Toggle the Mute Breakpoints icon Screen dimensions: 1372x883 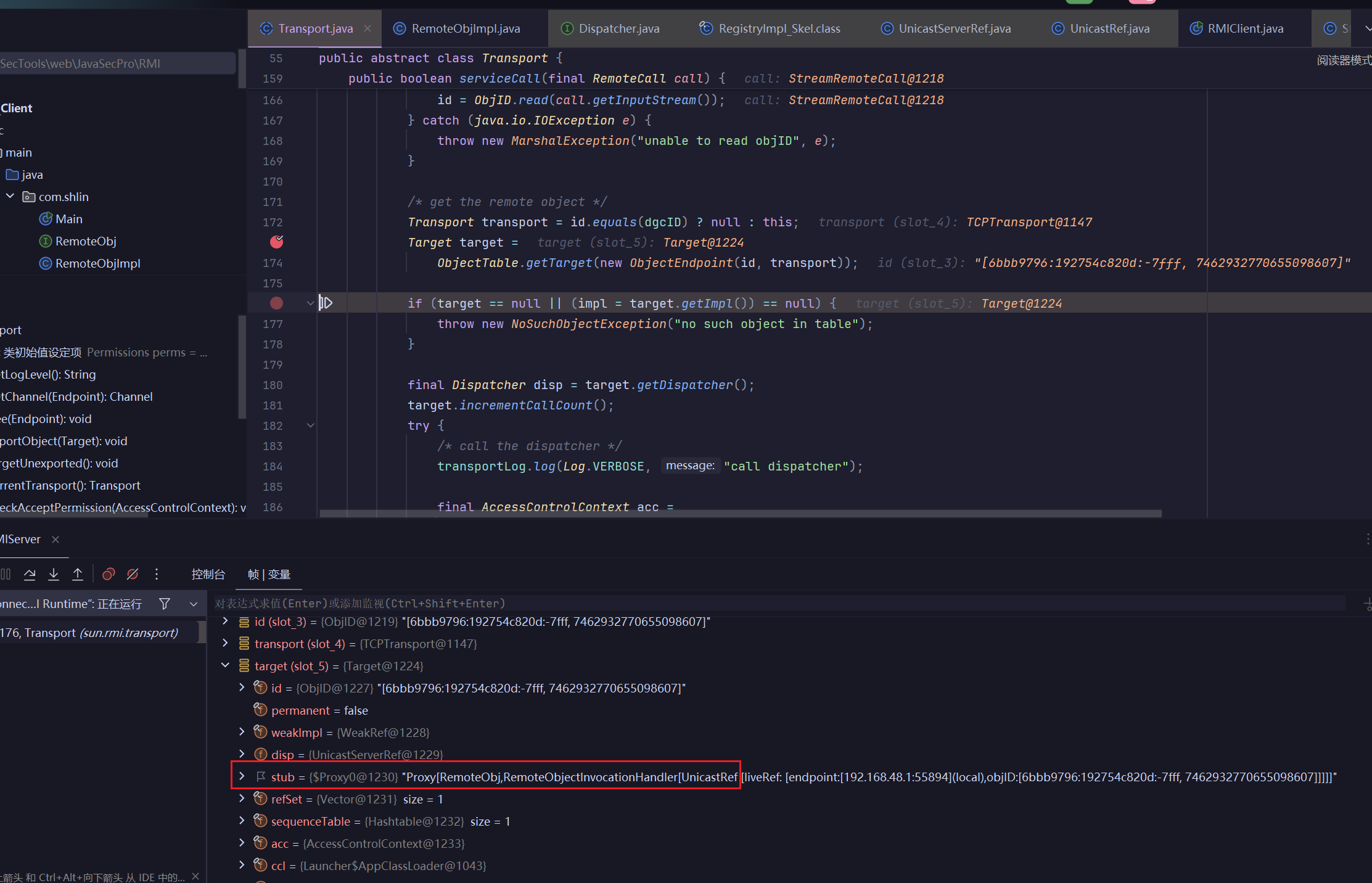(133, 575)
